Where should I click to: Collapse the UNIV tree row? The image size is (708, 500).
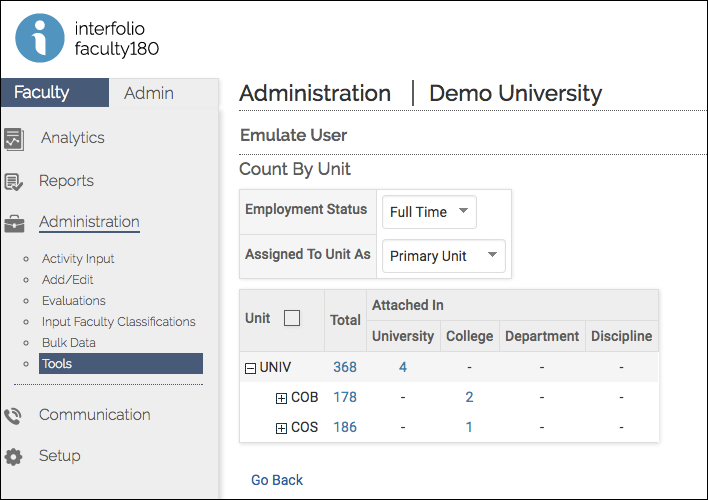coord(250,368)
